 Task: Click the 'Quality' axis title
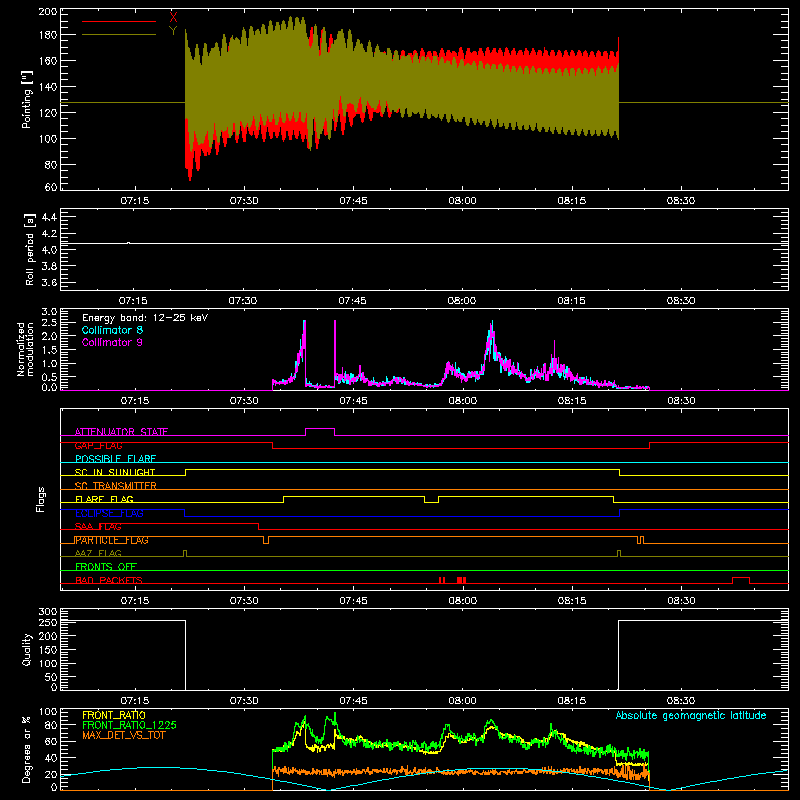click(x=27, y=649)
